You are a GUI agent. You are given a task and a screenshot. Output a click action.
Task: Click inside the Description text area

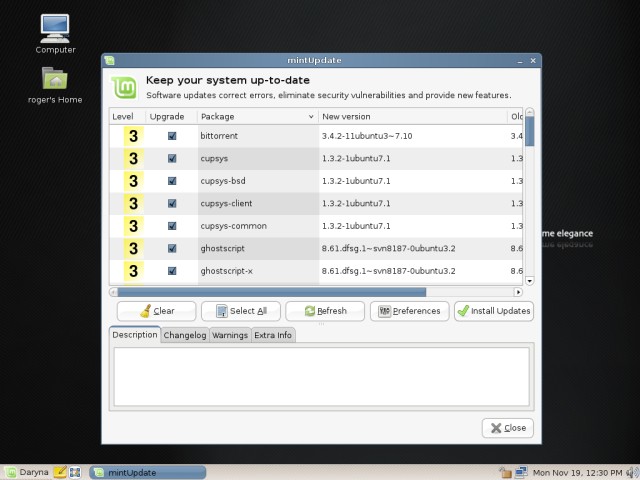(322, 376)
